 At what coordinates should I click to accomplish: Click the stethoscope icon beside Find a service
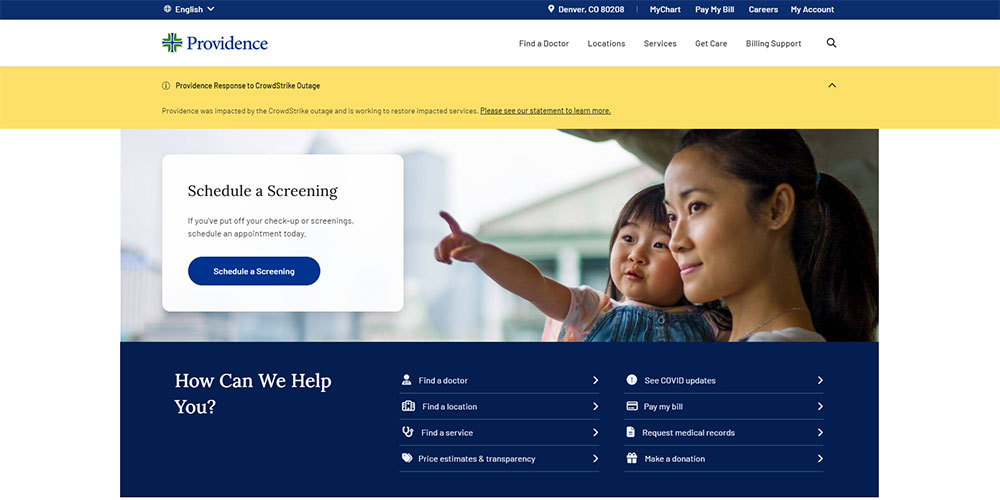tap(408, 432)
